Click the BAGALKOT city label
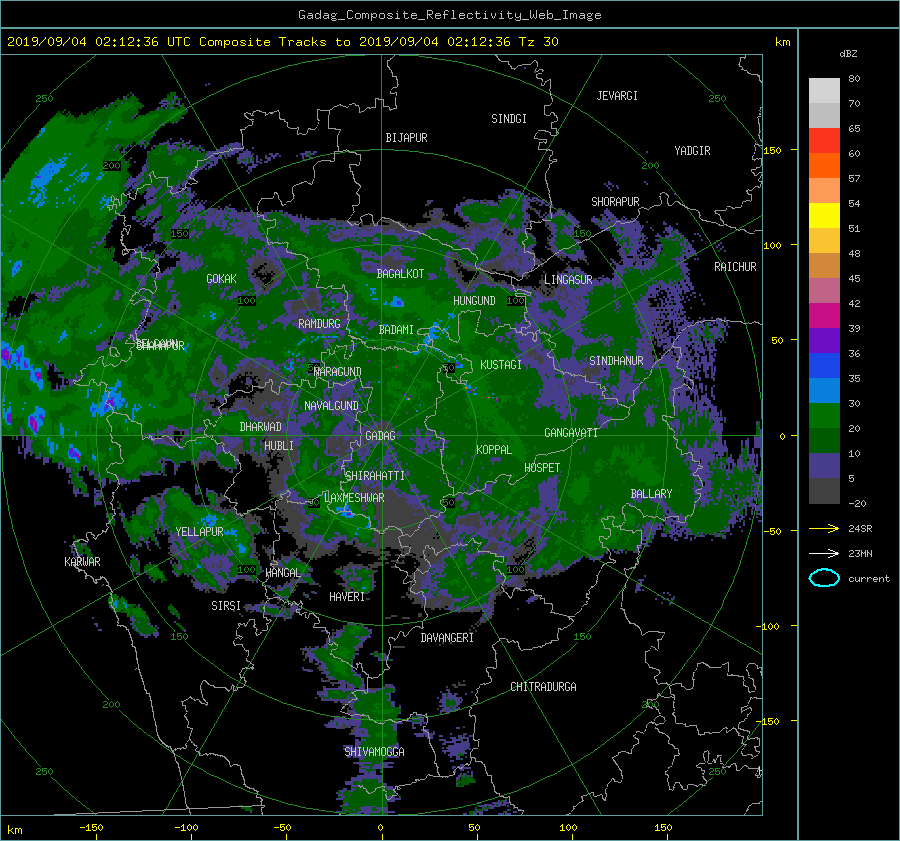Viewport: 900px width, 841px height. point(400,274)
